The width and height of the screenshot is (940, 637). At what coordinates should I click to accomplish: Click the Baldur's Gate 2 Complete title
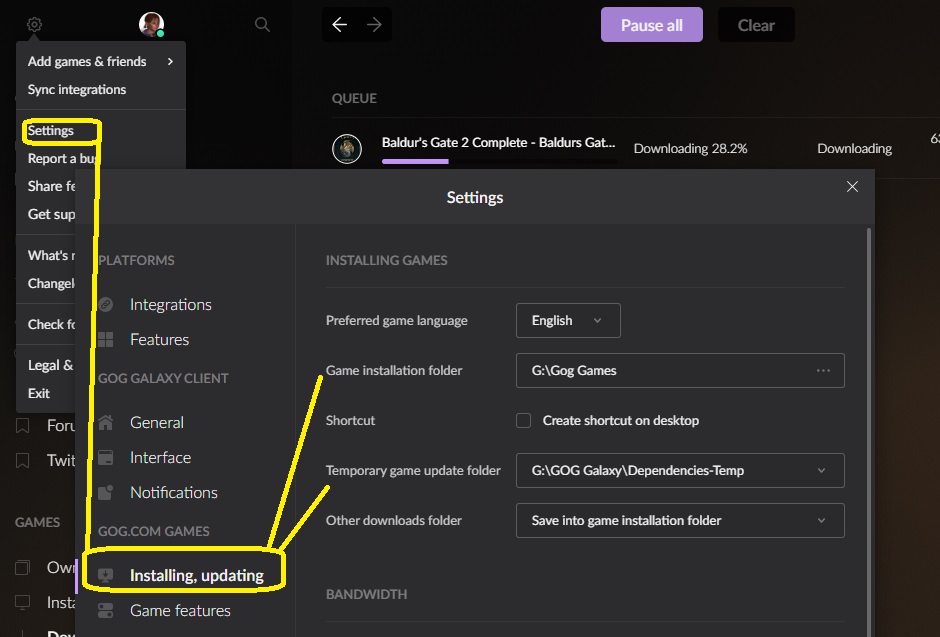(499, 143)
